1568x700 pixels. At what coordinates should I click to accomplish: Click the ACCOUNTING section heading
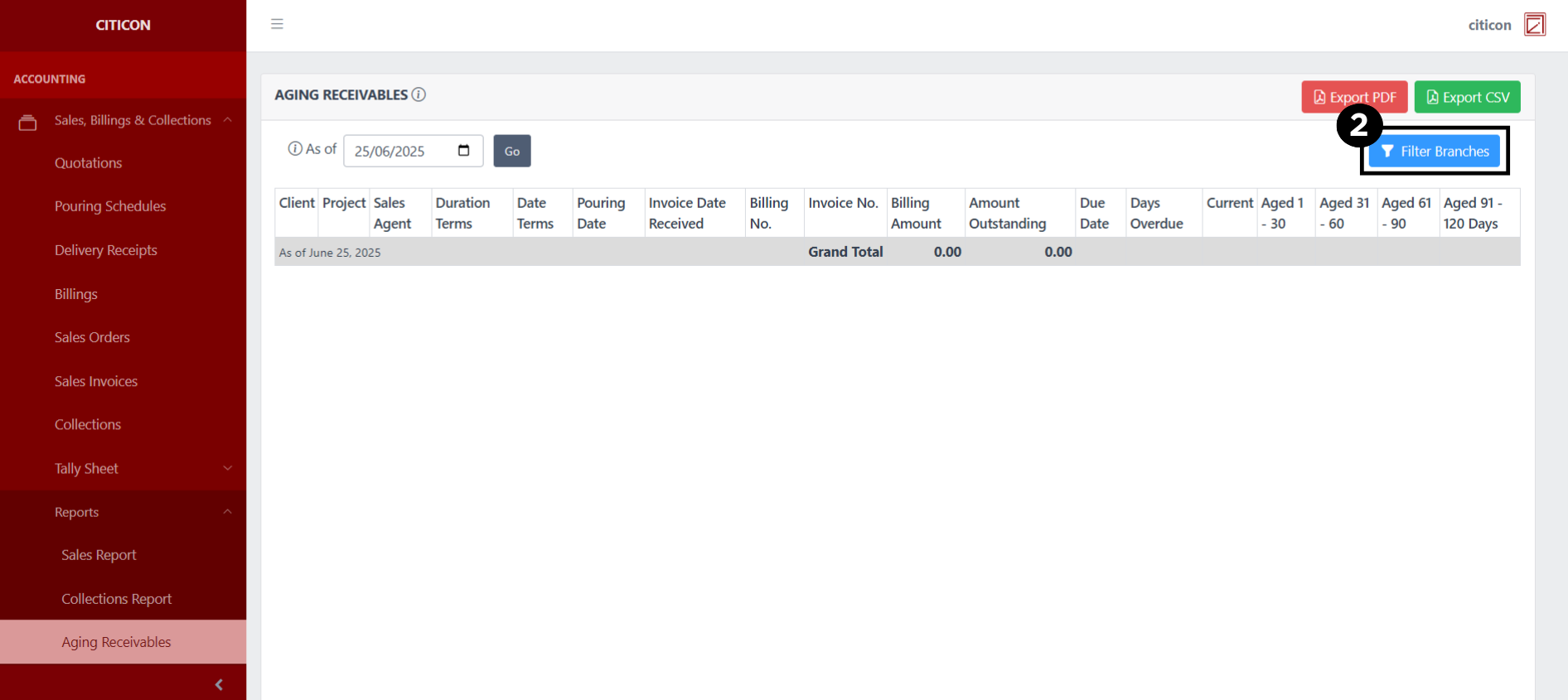coord(50,79)
